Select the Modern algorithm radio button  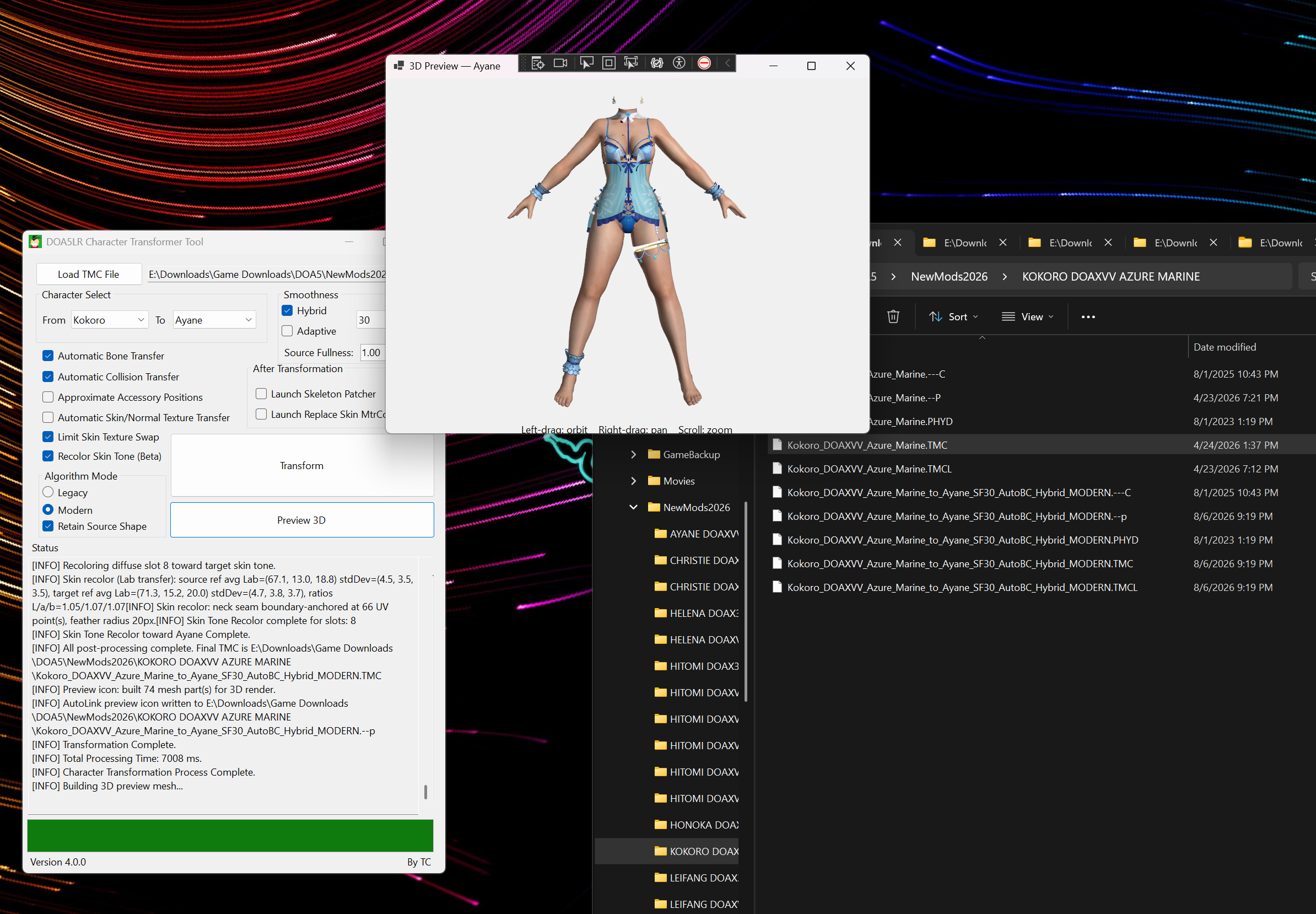click(x=48, y=510)
